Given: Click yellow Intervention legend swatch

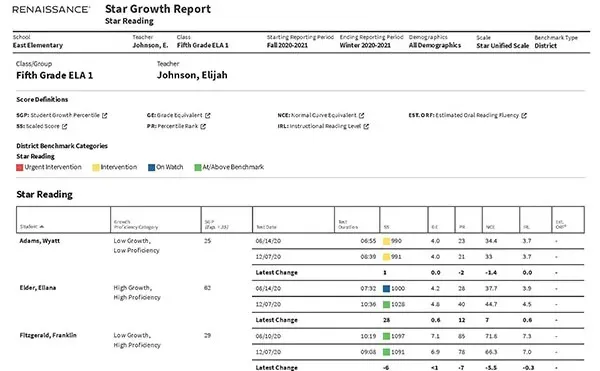Looking at the screenshot, I should click(x=96, y=168).
